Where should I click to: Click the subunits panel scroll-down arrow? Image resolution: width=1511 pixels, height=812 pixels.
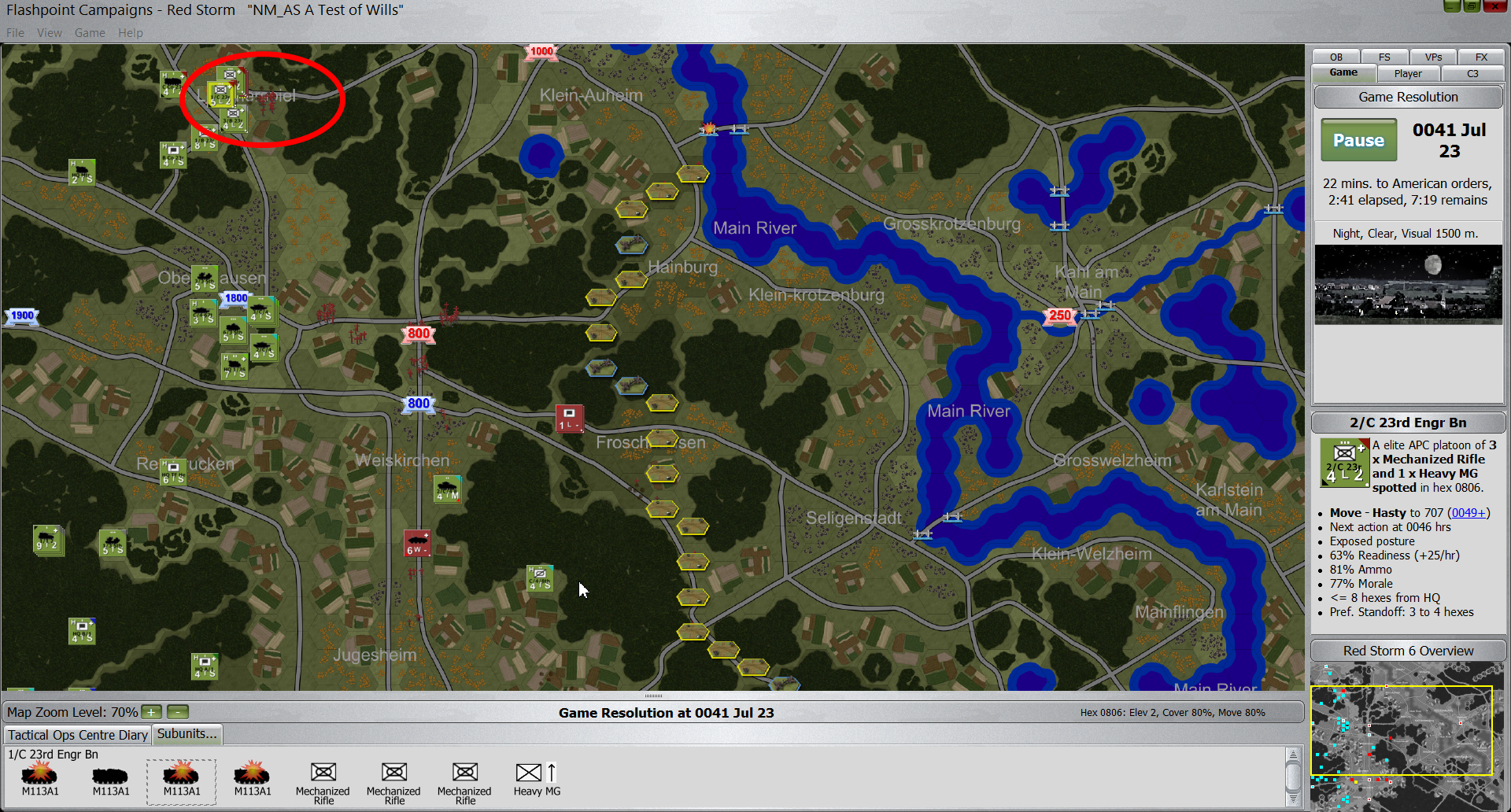coord(1292,799)
